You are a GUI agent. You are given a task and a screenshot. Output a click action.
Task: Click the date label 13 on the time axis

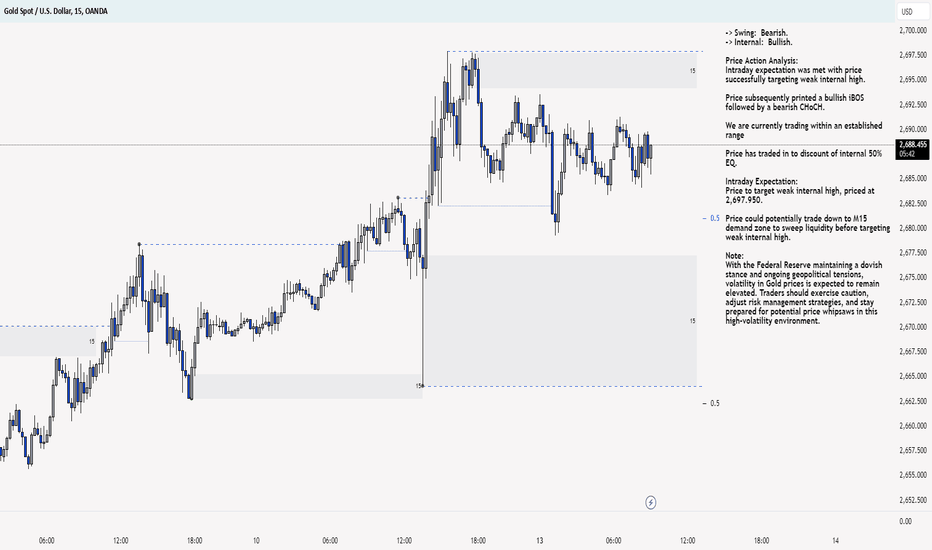coord(540,540)
